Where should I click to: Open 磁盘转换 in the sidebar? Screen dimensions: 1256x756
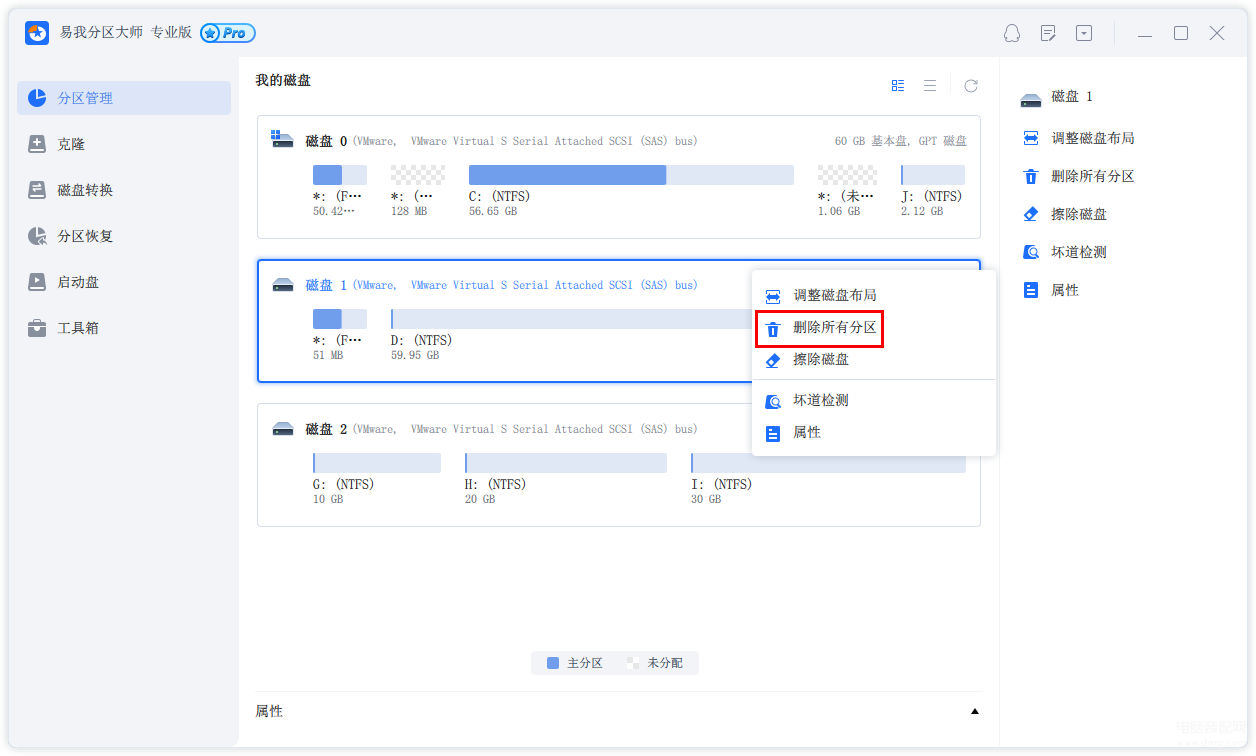[x=124, y=190]
